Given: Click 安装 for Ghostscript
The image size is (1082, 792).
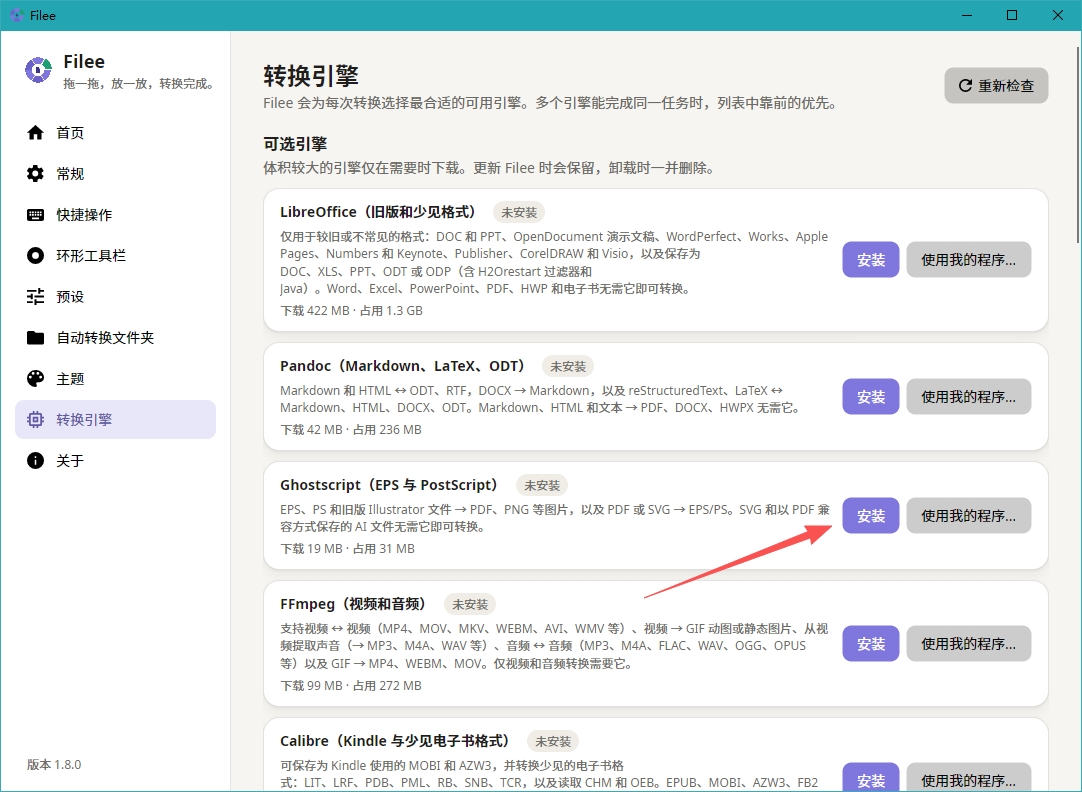Looking at the screenshot, I should tap(870, 515).
